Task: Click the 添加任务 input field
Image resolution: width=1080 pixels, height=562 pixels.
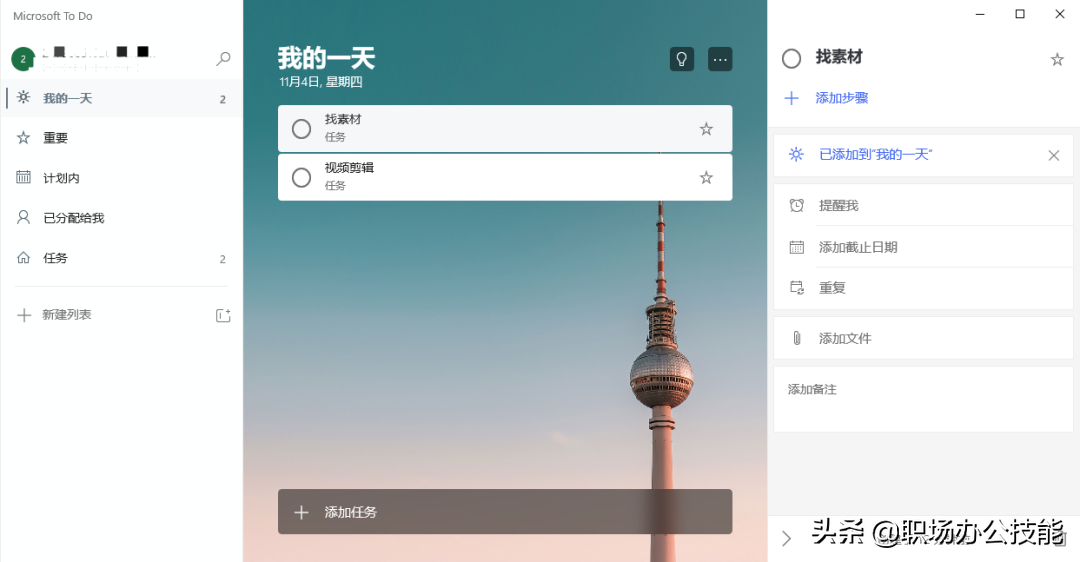Action: tap(505, 512)
